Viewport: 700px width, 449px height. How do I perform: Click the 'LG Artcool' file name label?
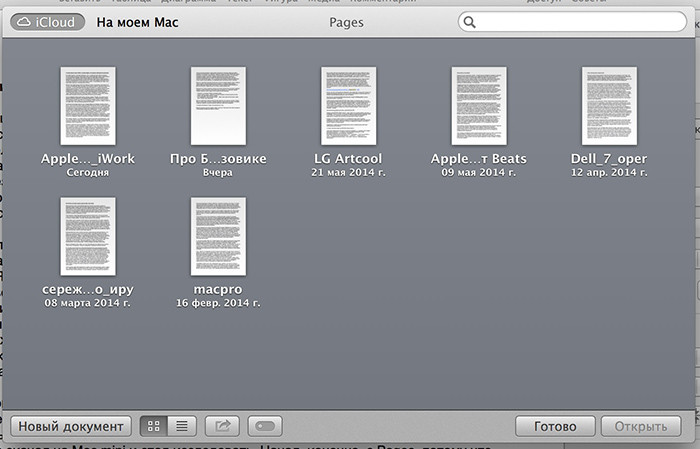tap(348, 159)
